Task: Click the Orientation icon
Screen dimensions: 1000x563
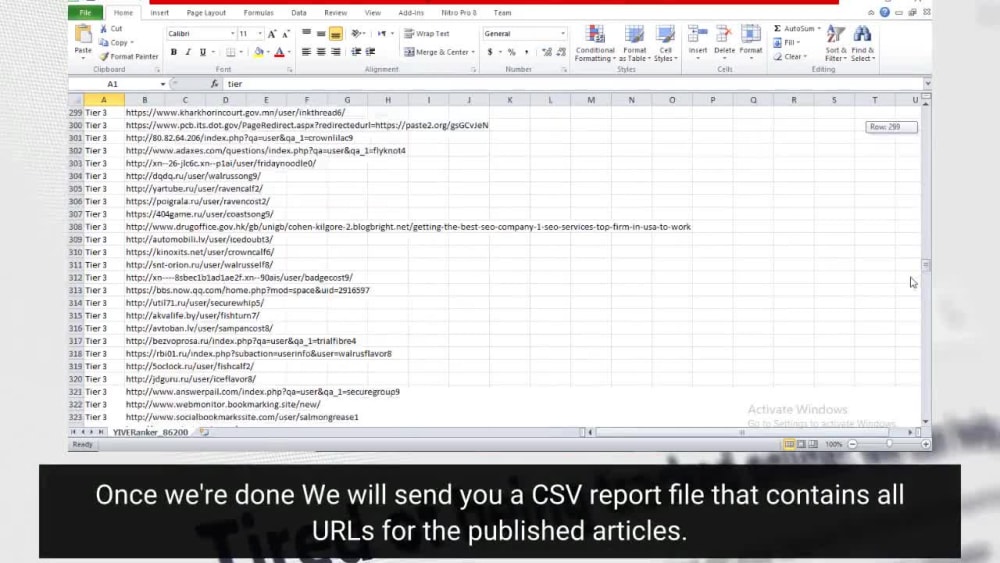Action: click(x=357, y=33)
